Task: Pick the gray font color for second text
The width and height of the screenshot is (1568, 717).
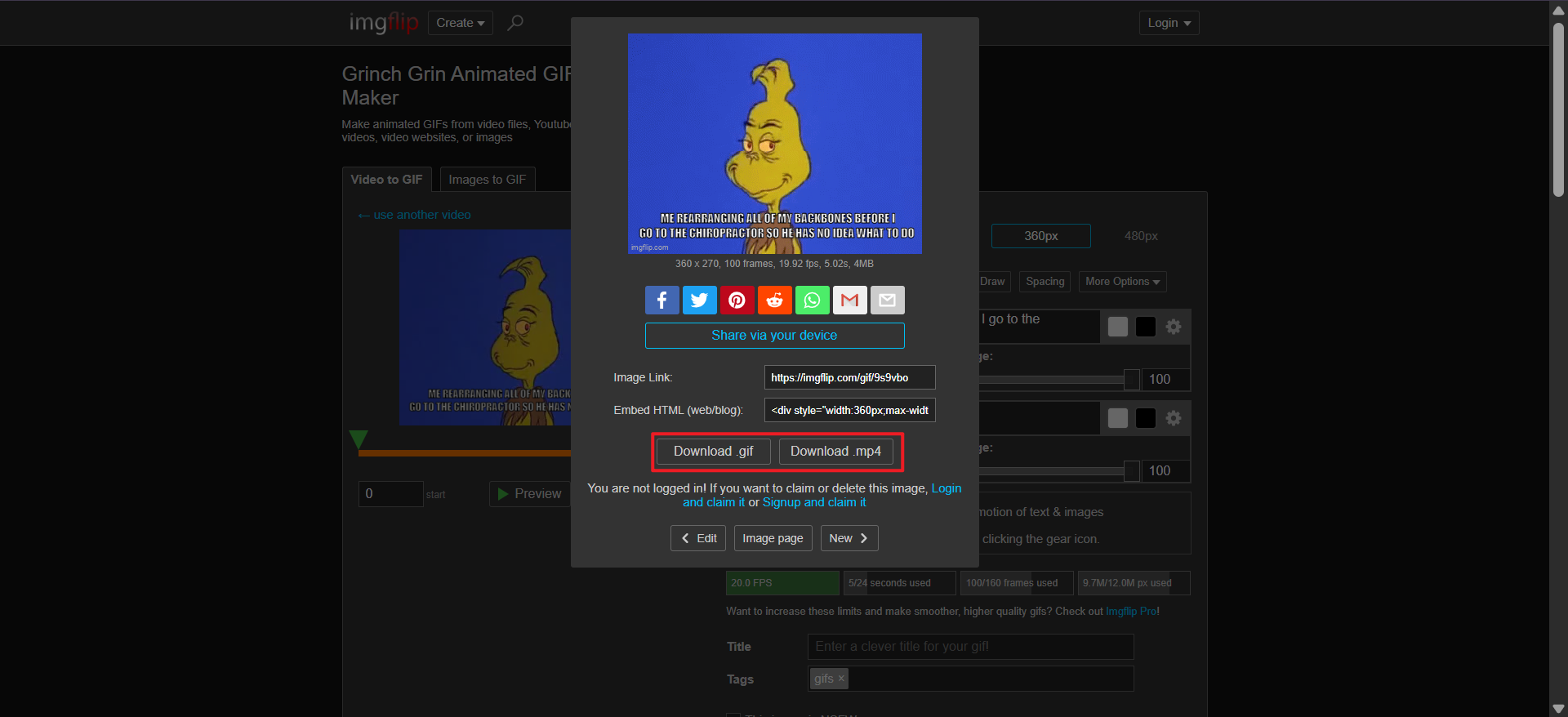Action: point(1118,418)
